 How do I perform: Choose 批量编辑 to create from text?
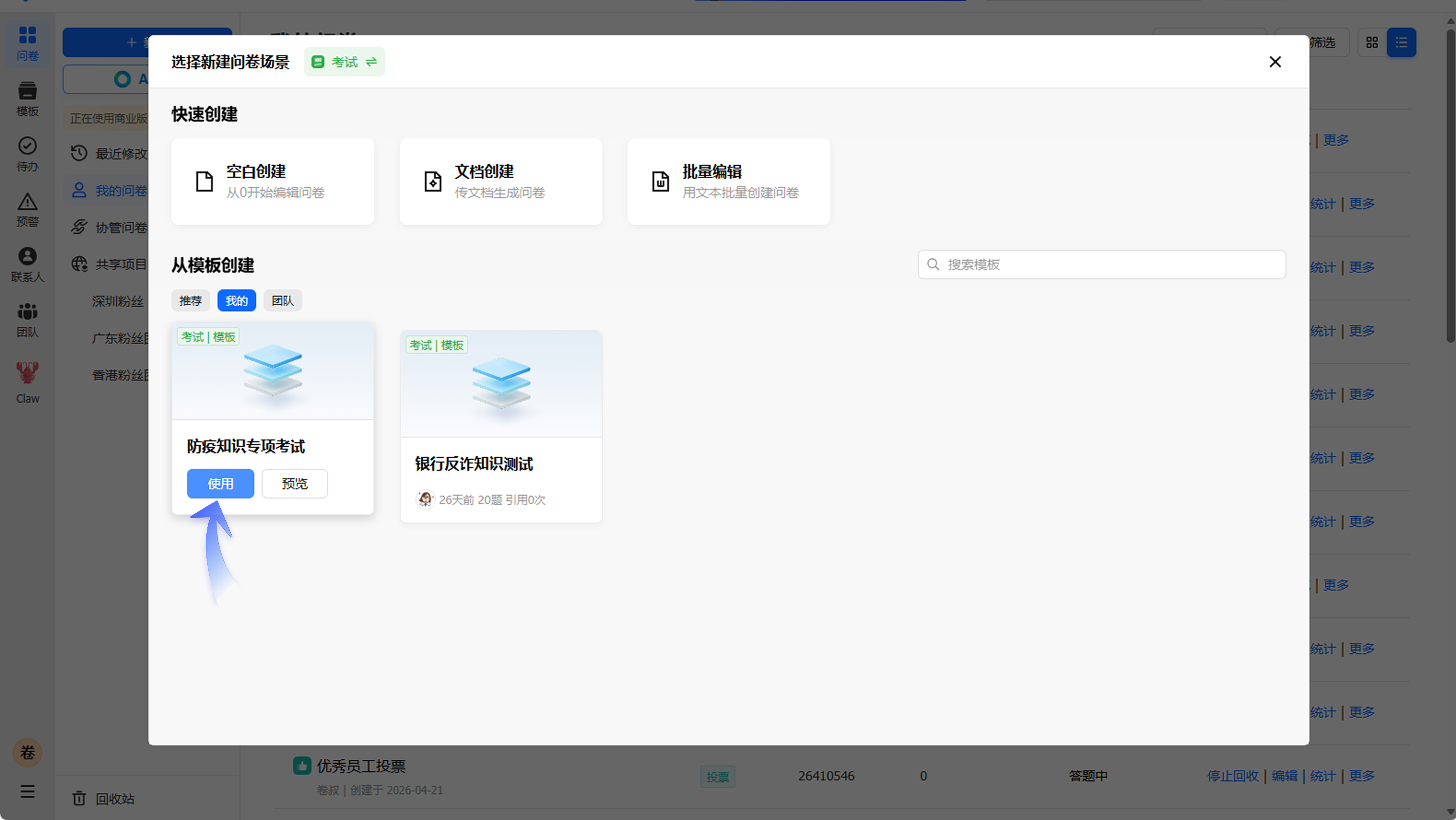point(728,182)
